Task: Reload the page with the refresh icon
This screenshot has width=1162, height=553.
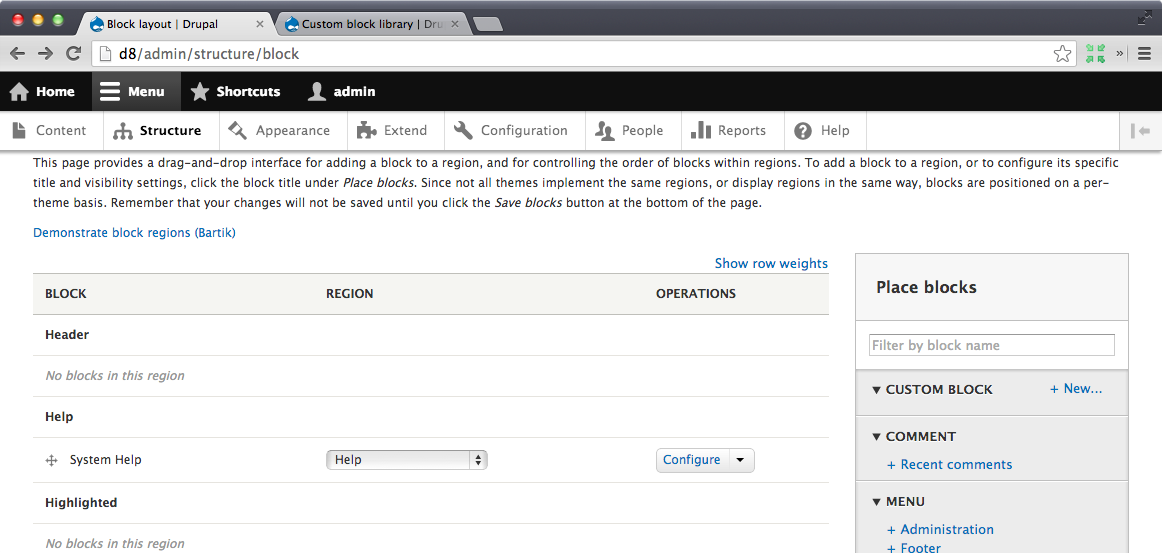Action: click(x=73, y=53)
